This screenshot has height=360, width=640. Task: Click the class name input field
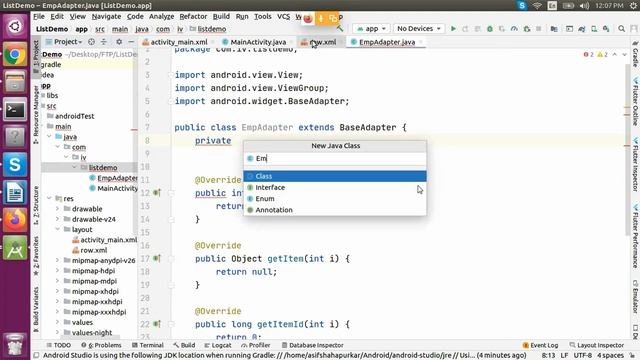(x=335, y=158)
